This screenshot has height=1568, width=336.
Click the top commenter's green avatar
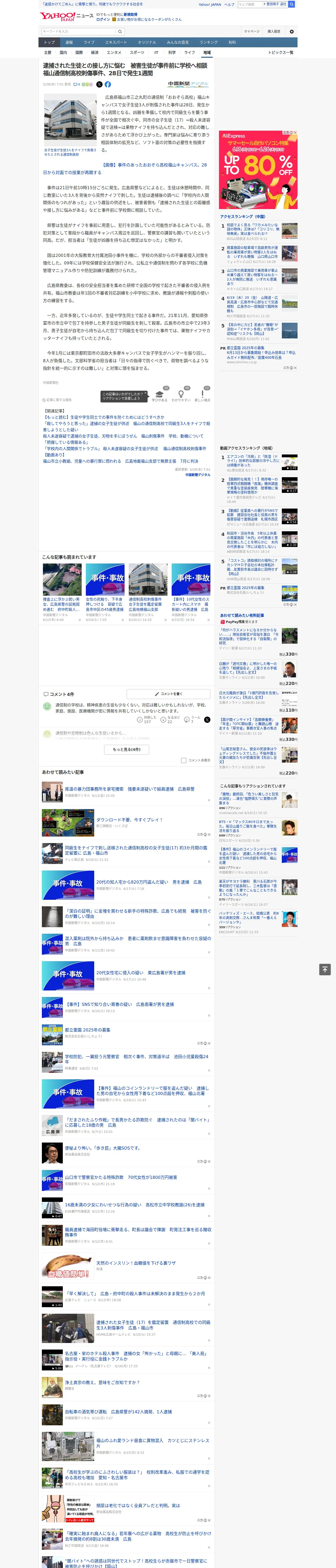point(46,706)
